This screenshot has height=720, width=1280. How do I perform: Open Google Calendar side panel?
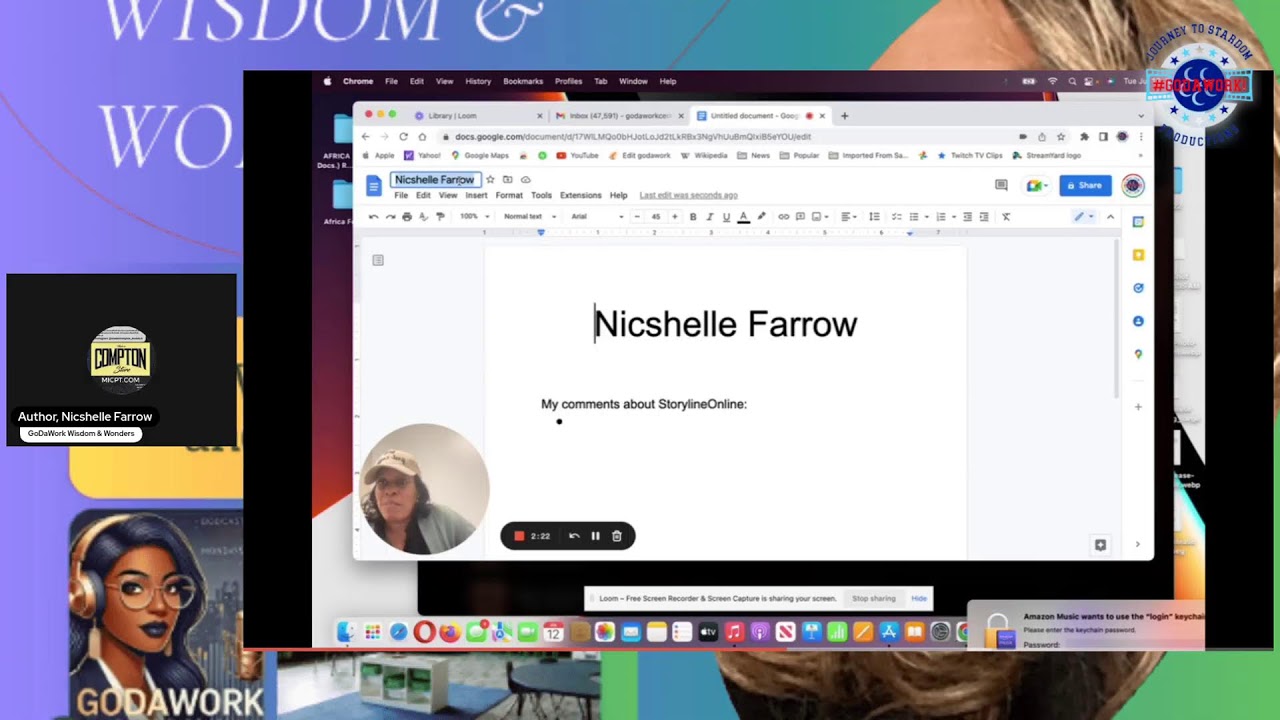pos(1138,222)
